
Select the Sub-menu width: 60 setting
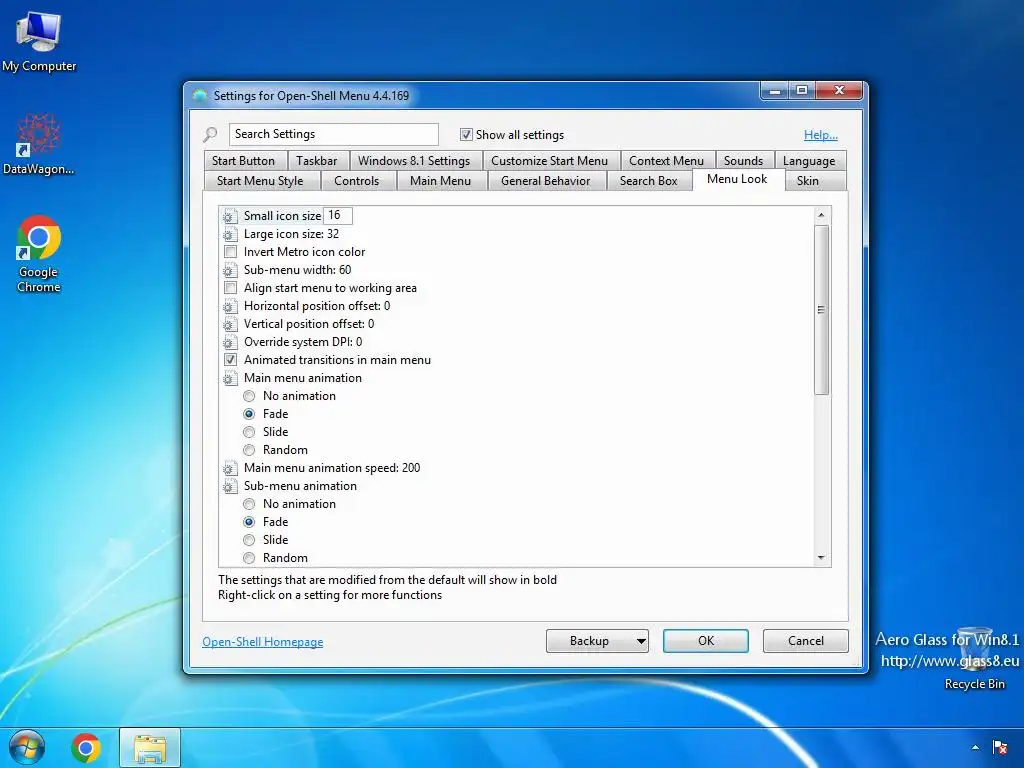(297, 270)
